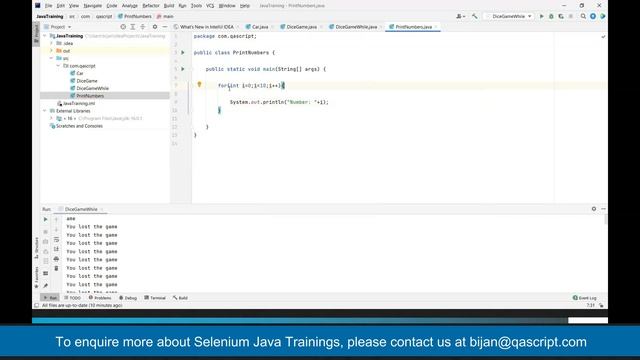
Task: Open the Terminal tool window
Action: 155,298
